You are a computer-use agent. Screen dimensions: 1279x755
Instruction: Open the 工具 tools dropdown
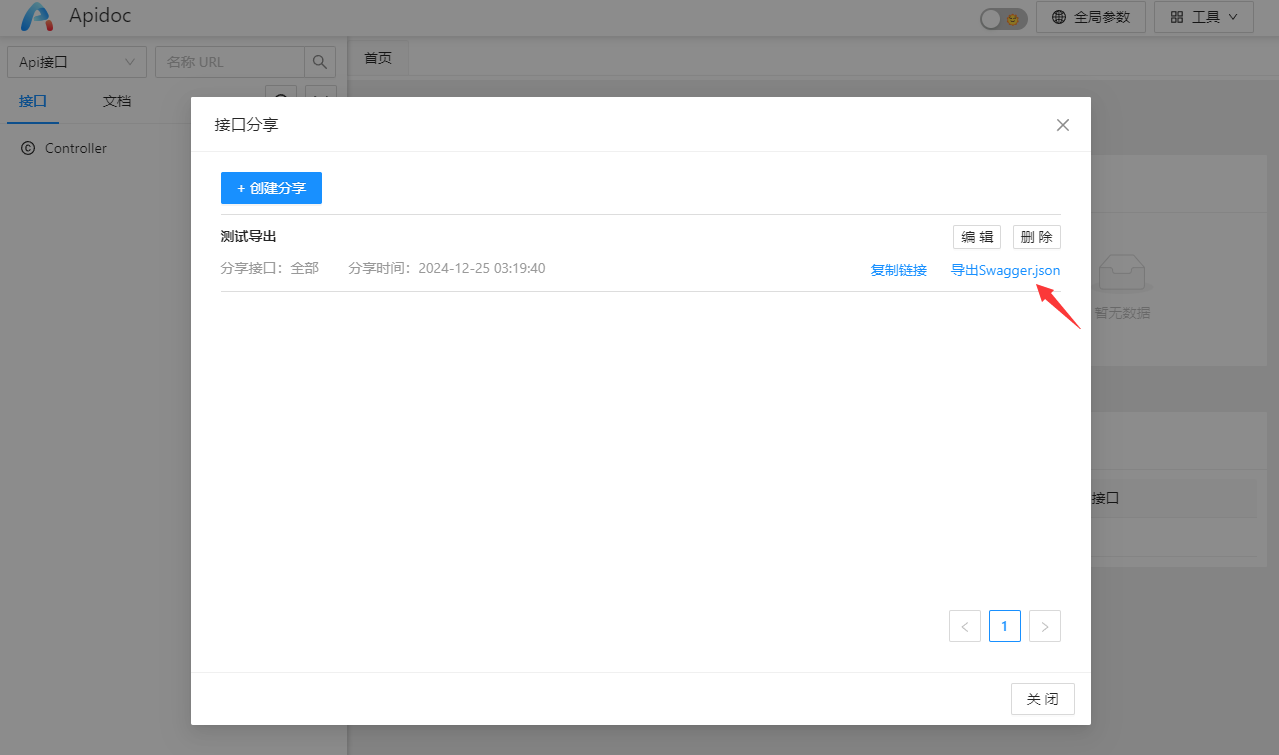pyautogui.click(x=1203, y=17)
